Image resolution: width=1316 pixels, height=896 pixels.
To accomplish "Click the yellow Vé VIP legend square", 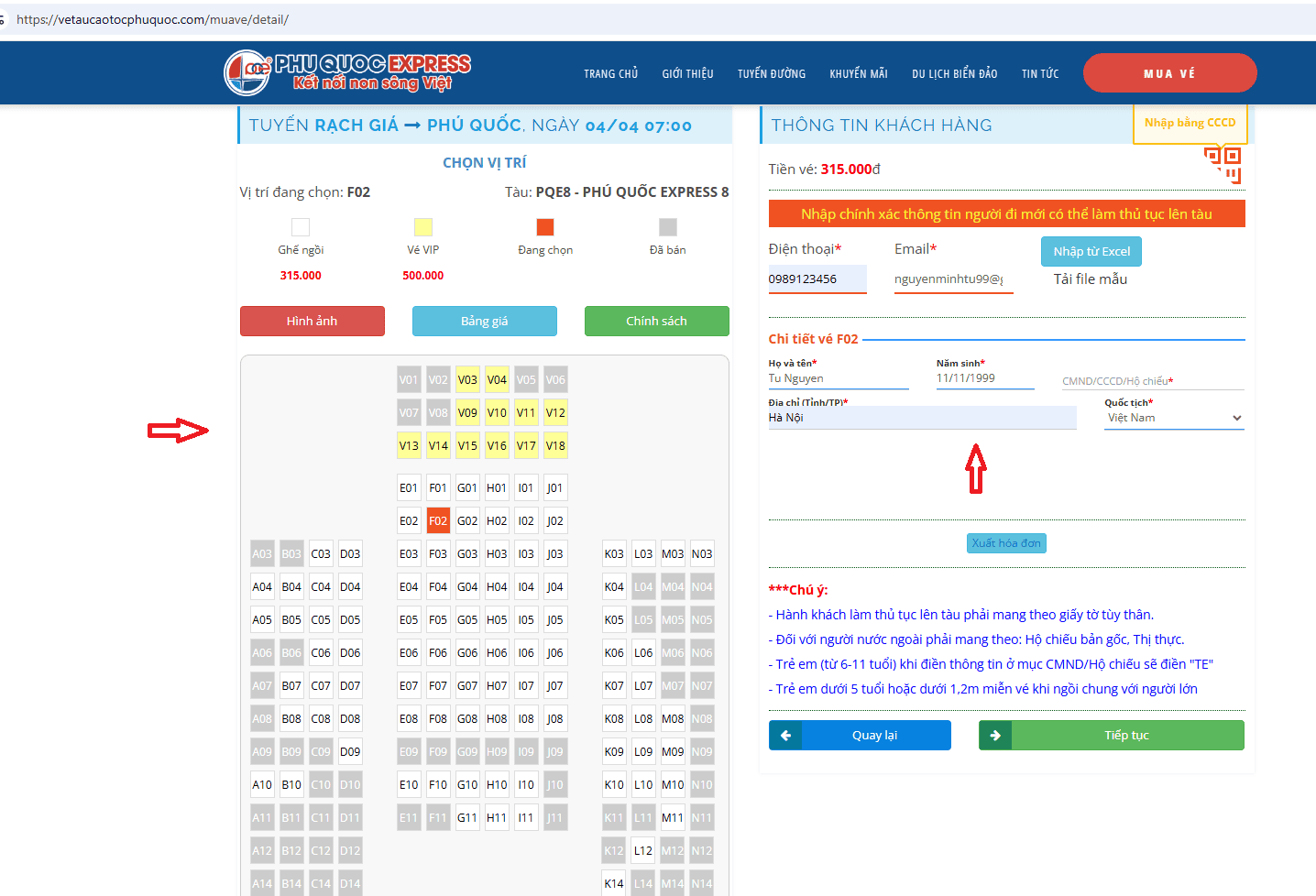I will click(x=422, y=227).
